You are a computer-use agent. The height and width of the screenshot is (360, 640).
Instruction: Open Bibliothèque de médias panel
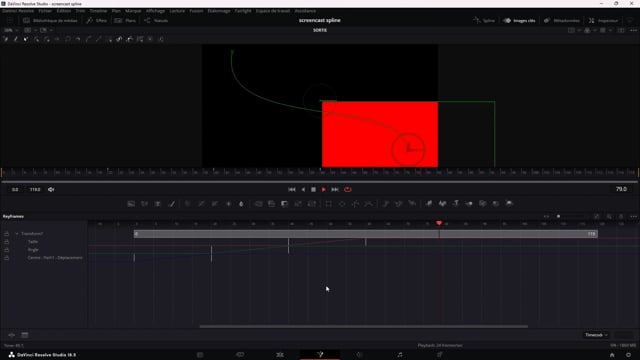(x=50, y=20)
